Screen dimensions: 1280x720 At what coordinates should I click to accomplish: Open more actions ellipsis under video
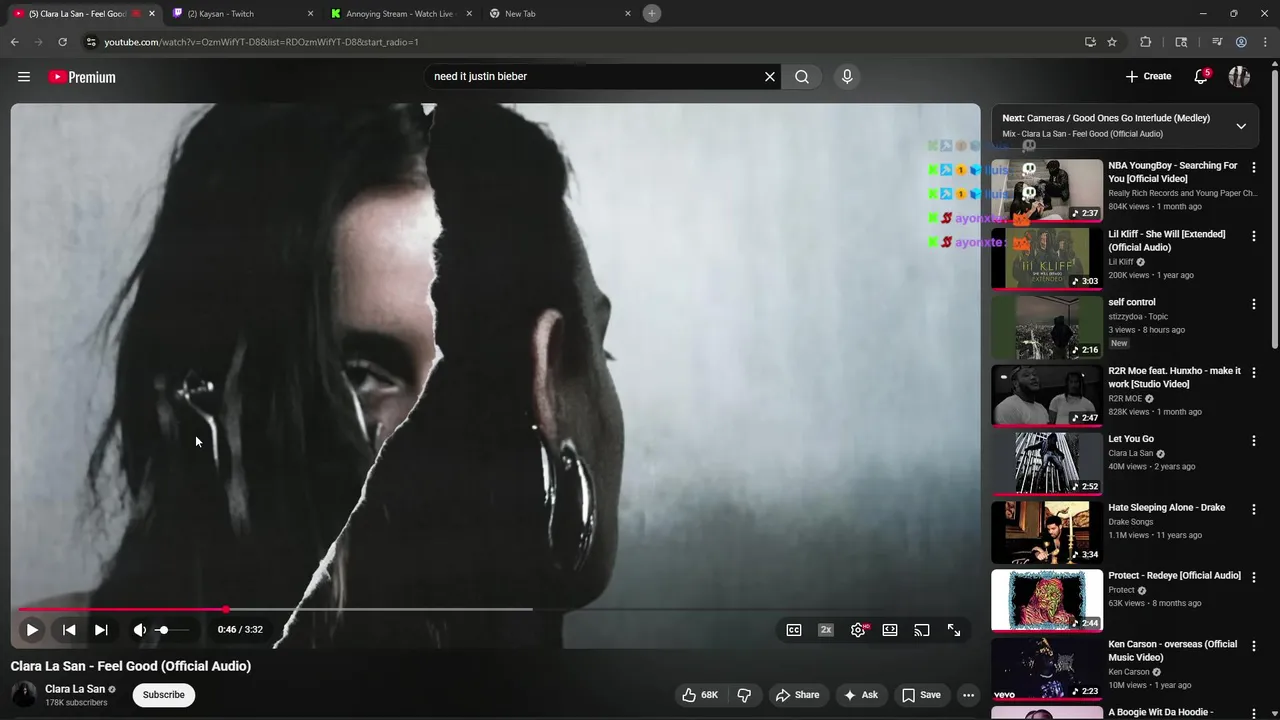click(968, 695)
